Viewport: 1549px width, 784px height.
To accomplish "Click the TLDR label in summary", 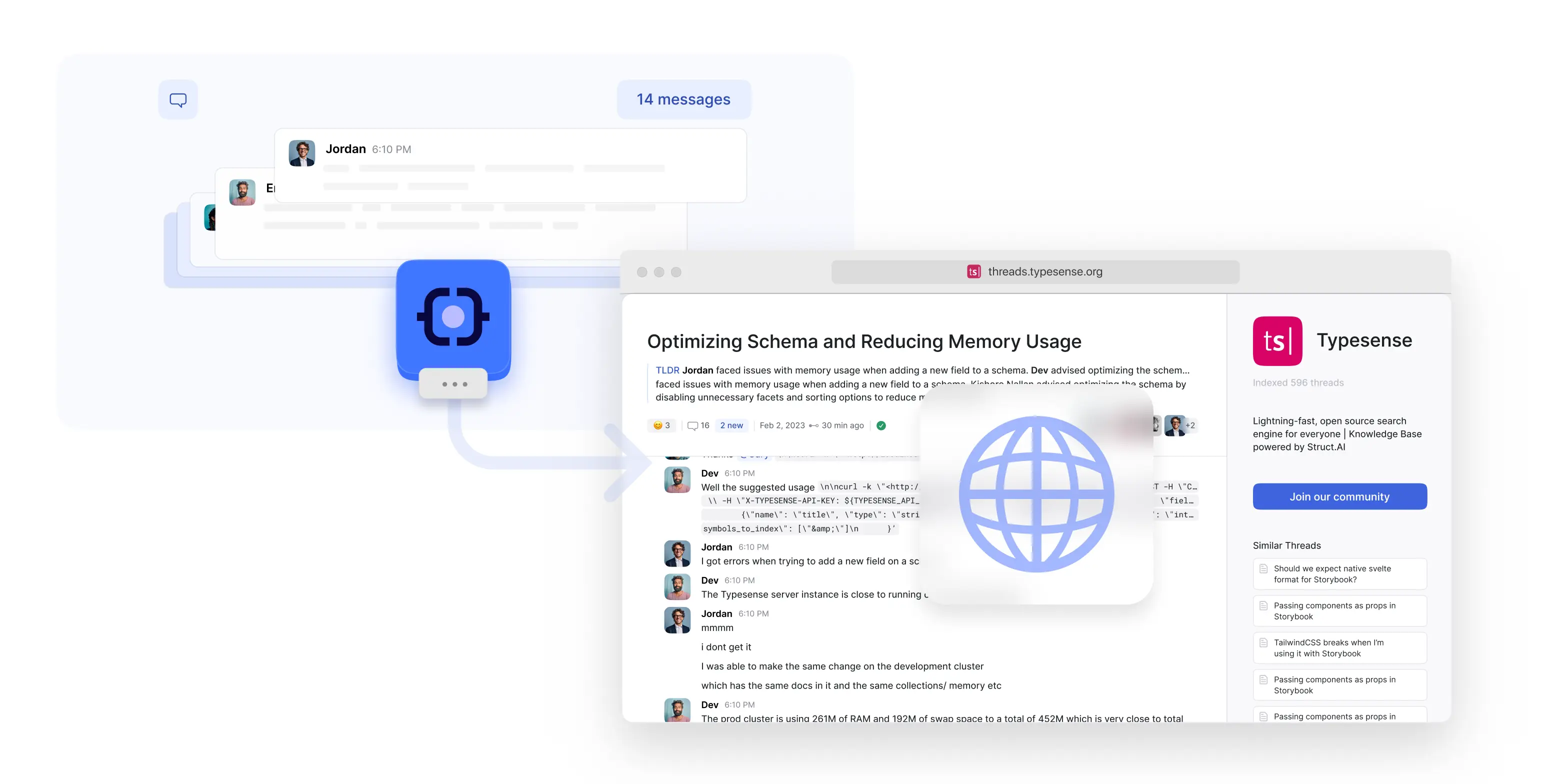I will pyautogui.click(x=667, y=370).
